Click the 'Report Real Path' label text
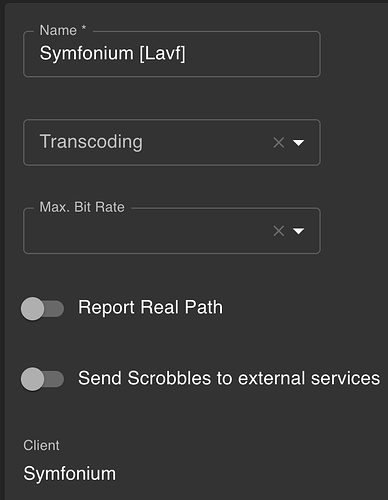Viewport: 388px width, 500px height. [150, 307]
